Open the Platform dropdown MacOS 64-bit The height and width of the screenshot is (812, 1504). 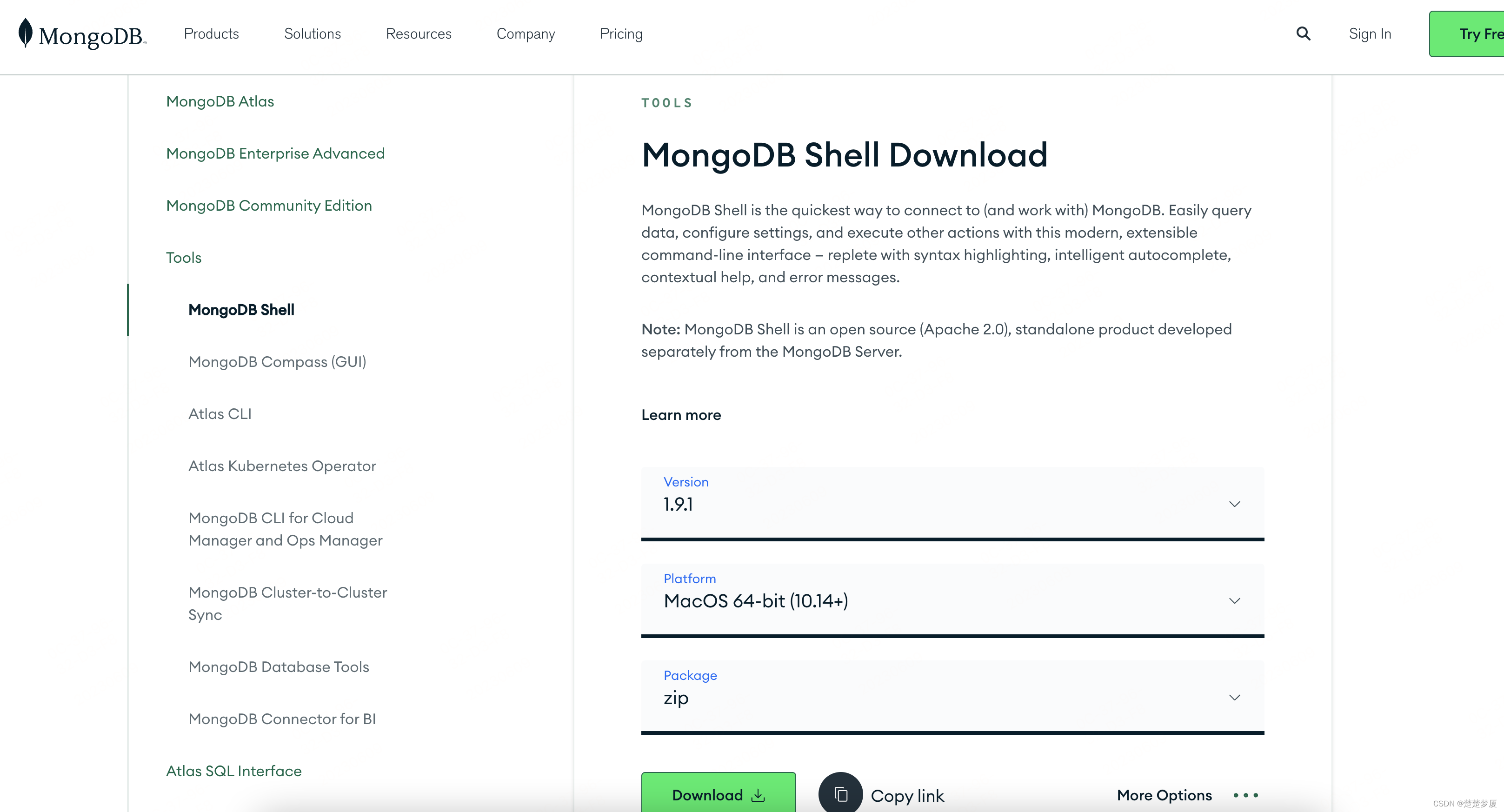952,600
